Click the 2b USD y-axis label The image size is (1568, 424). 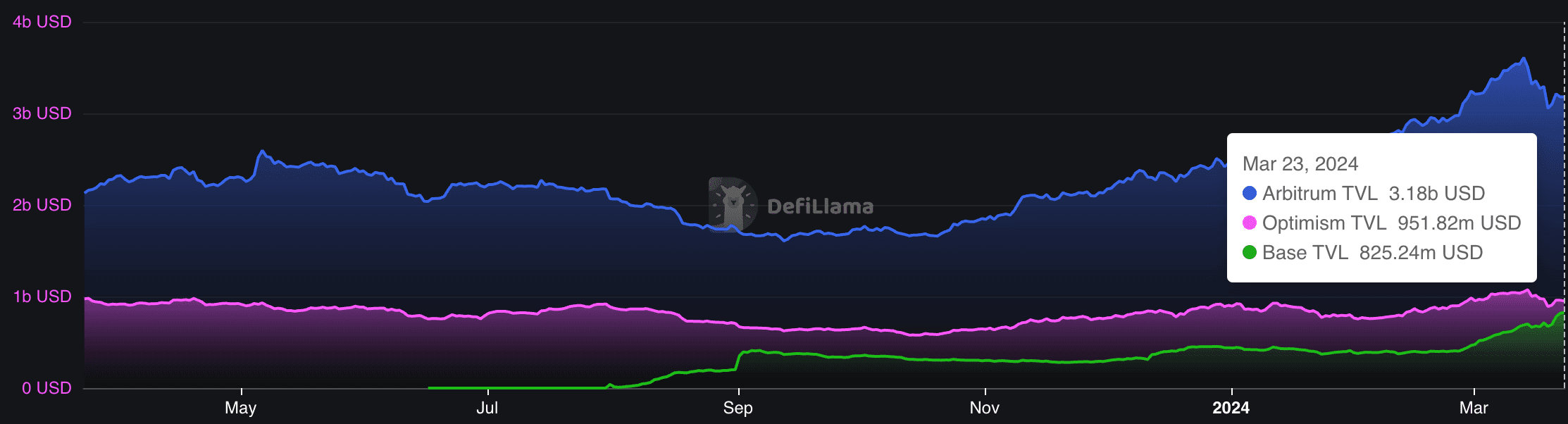(x=42, y=205)
